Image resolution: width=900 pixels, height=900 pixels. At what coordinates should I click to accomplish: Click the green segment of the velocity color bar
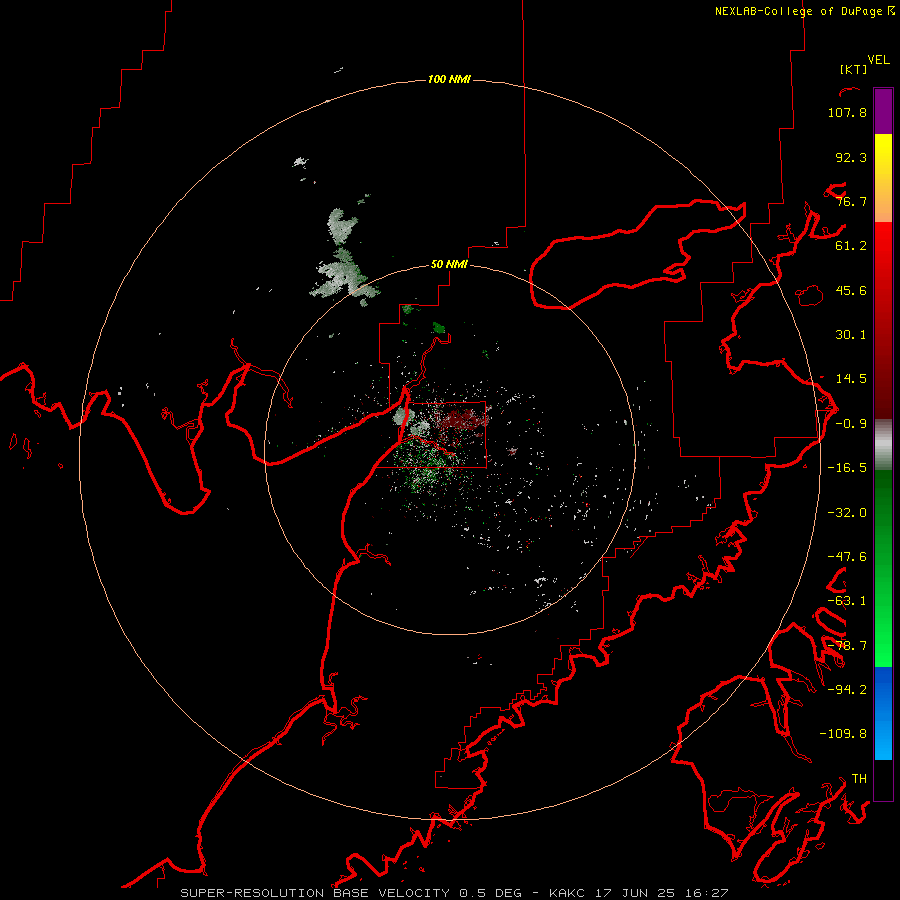[883, 568]
